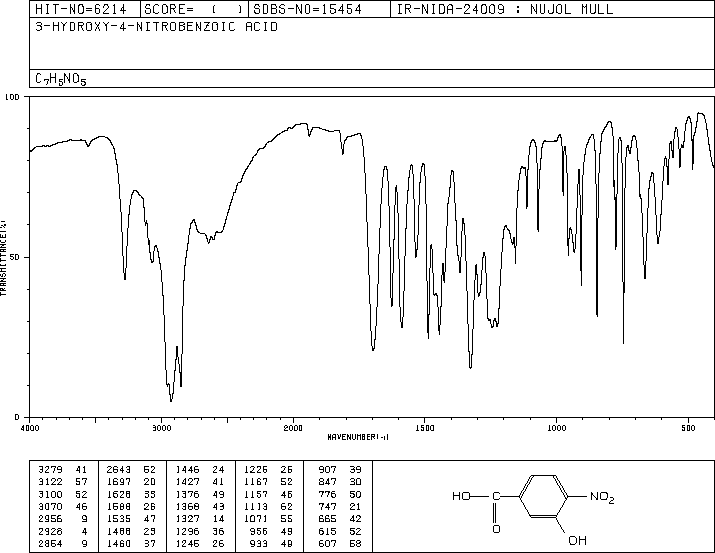The height and width of the screenshot is (553, 715).
Task: Click the 665 peak table entry
Action: [340, 519]
